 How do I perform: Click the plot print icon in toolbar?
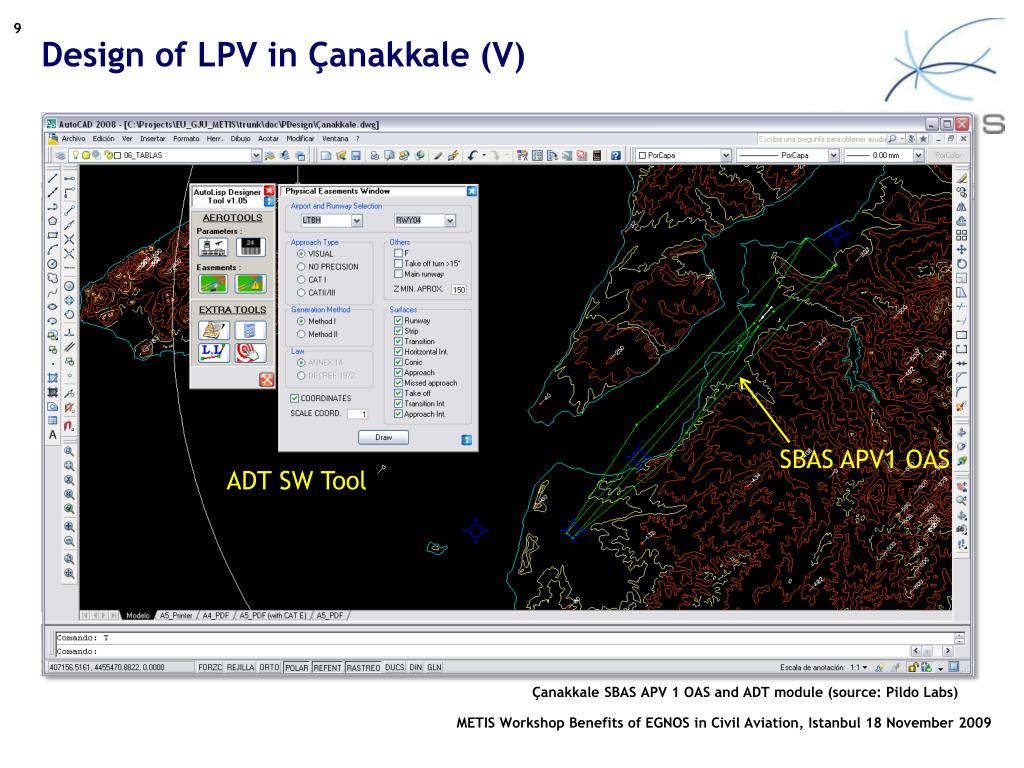coord(374,155)
